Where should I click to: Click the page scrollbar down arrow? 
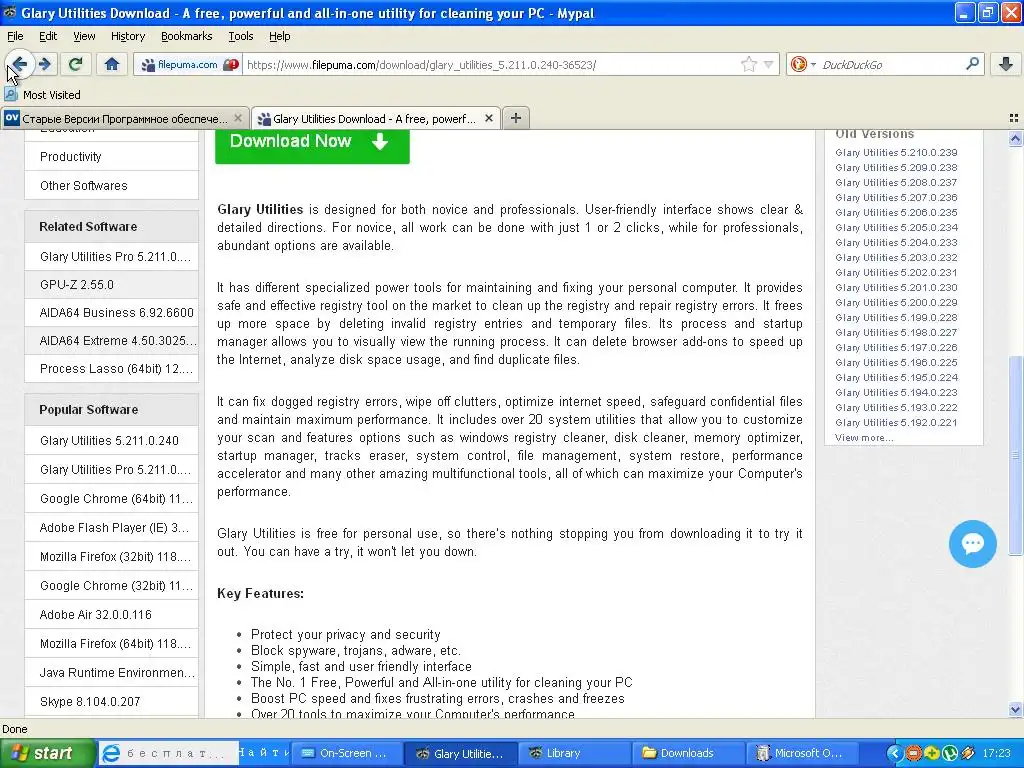coord(1015,710)
